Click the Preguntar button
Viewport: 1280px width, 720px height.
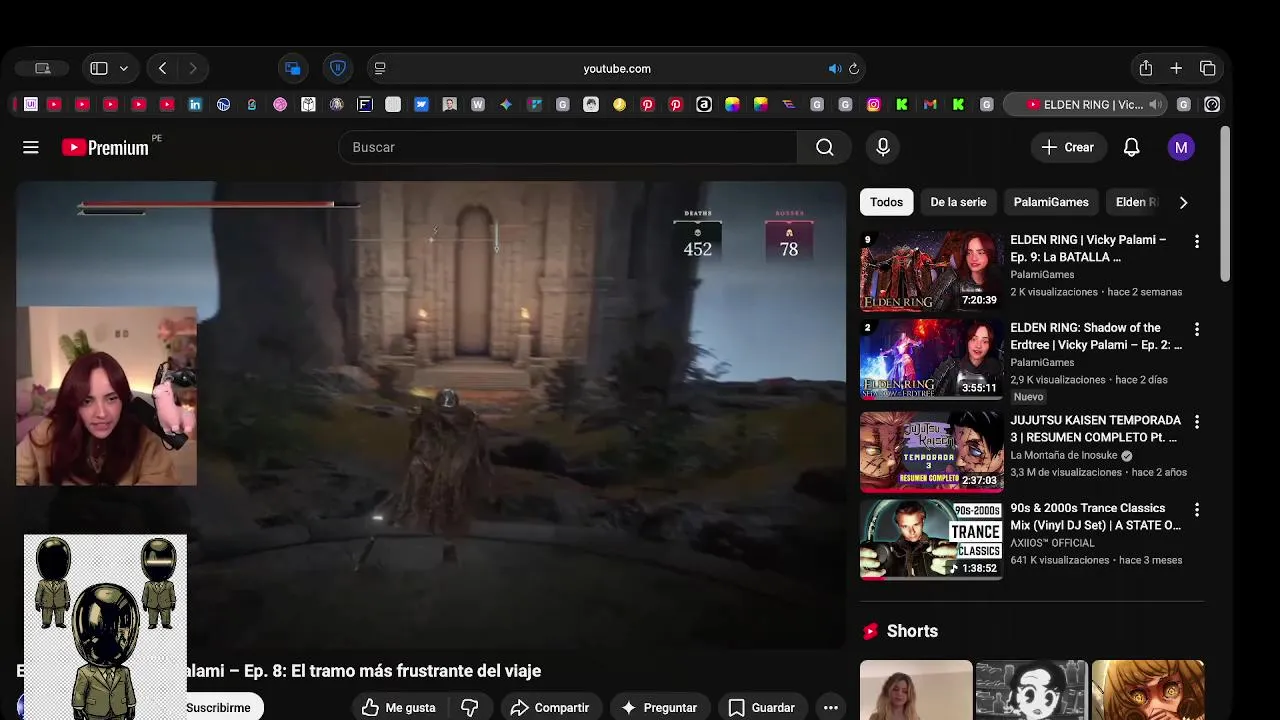coord(659,707)
